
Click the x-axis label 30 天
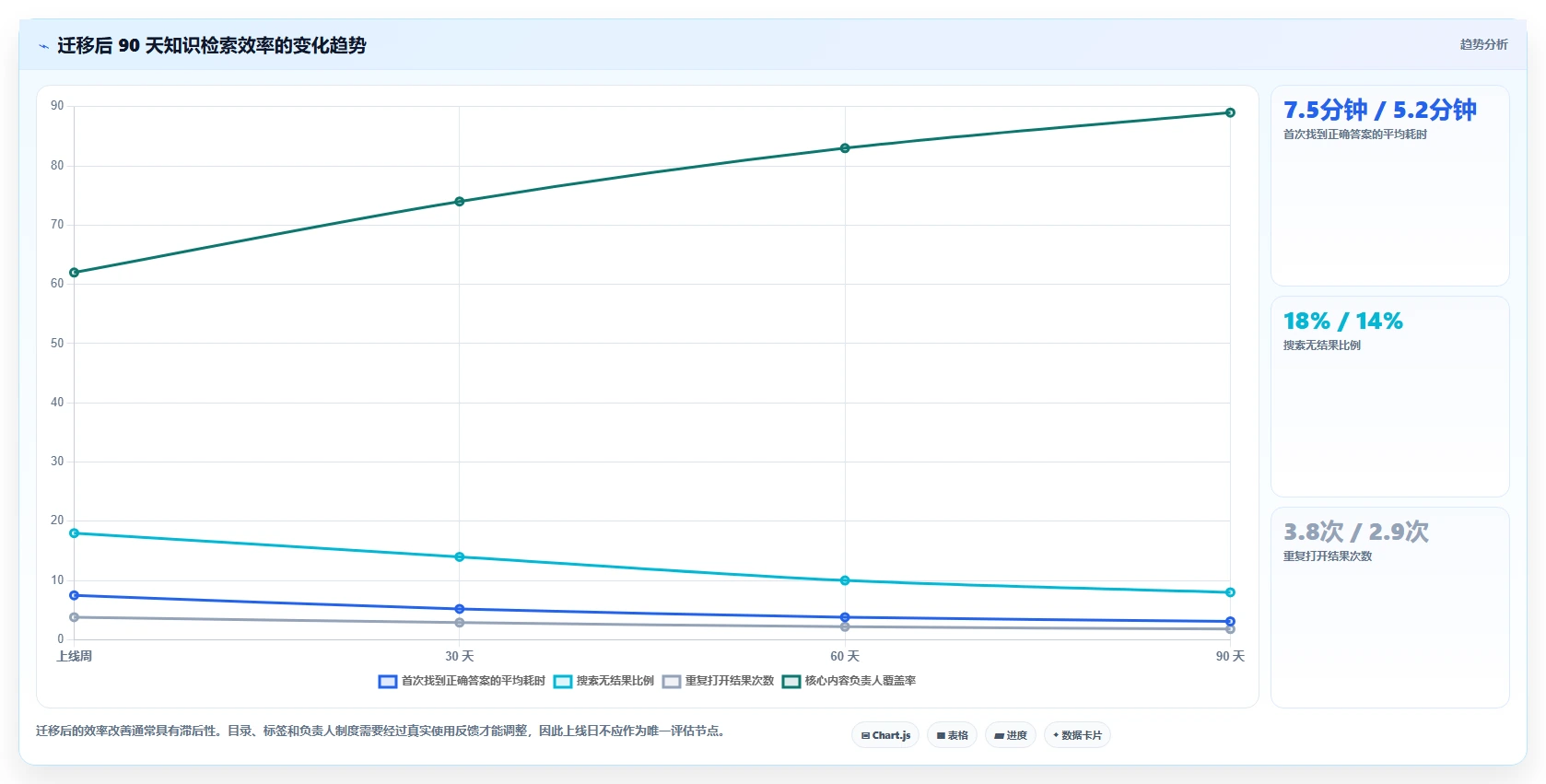[460, 656]
